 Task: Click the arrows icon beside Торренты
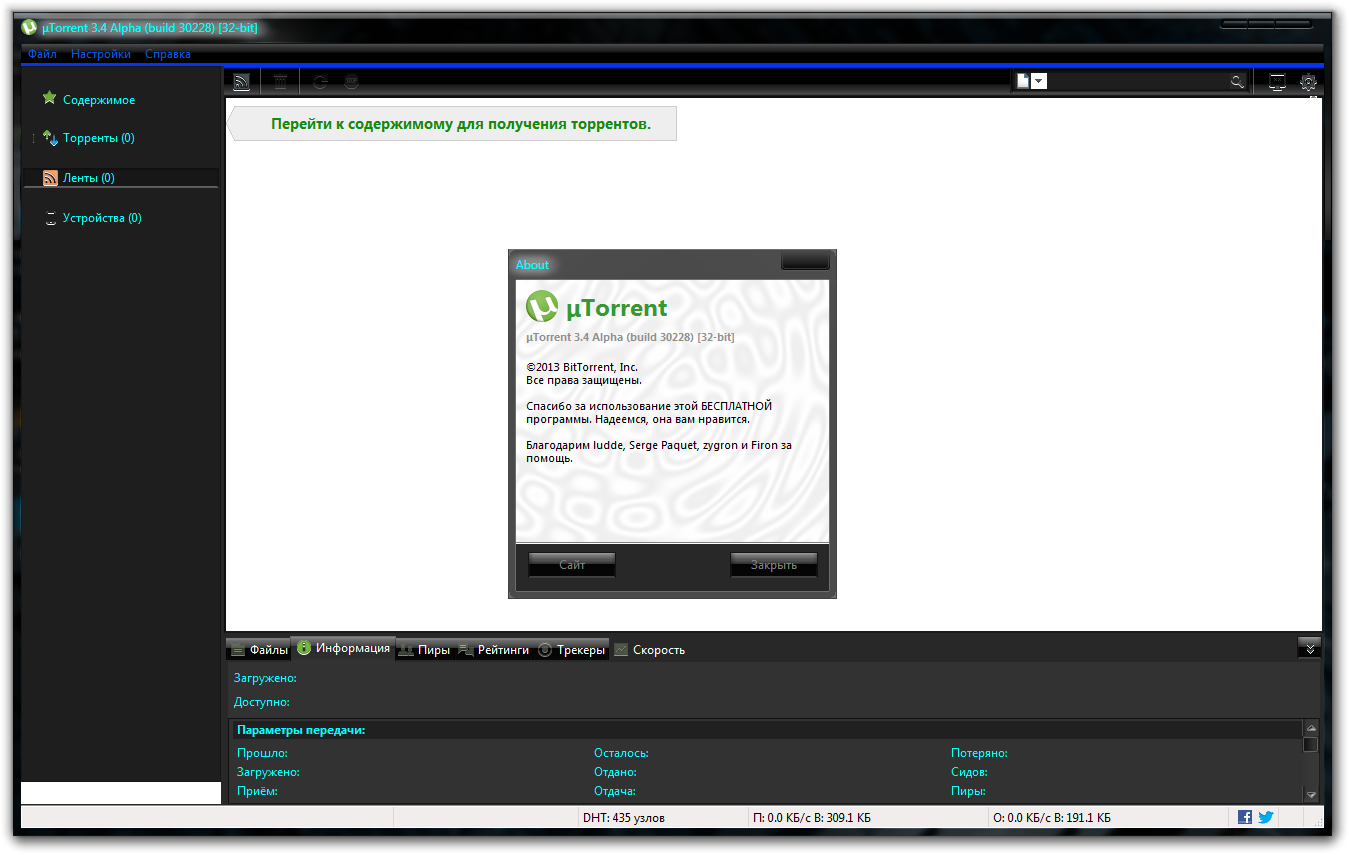50,138
